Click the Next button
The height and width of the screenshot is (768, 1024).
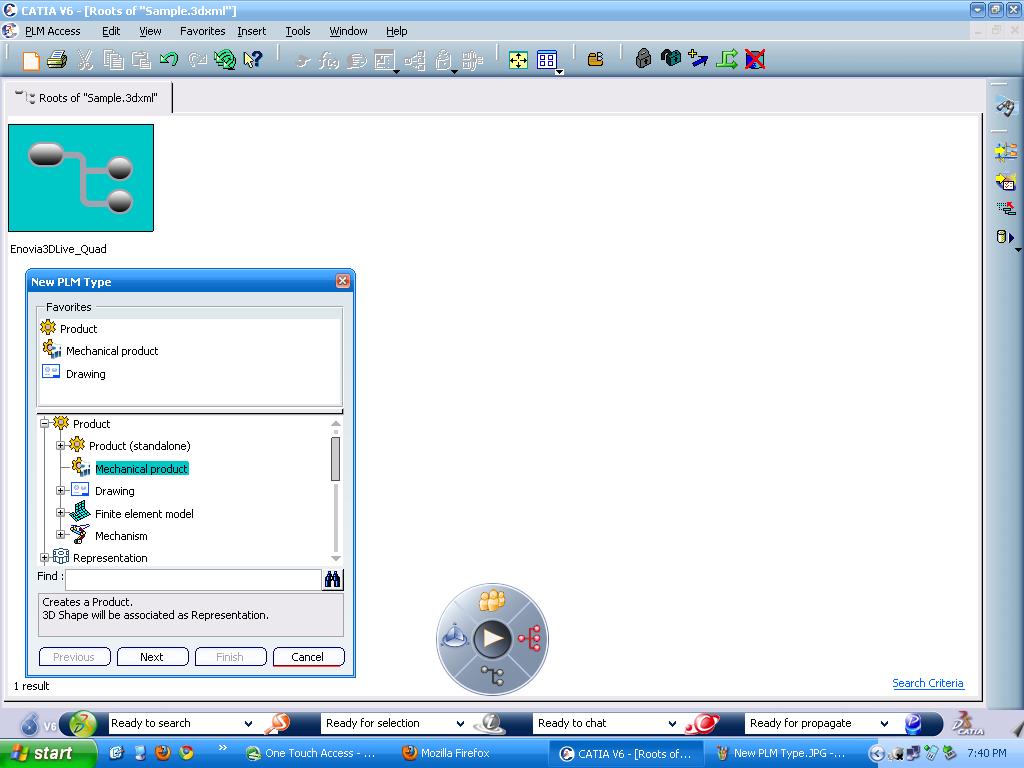pyautogui.click(x=152, y=657)
